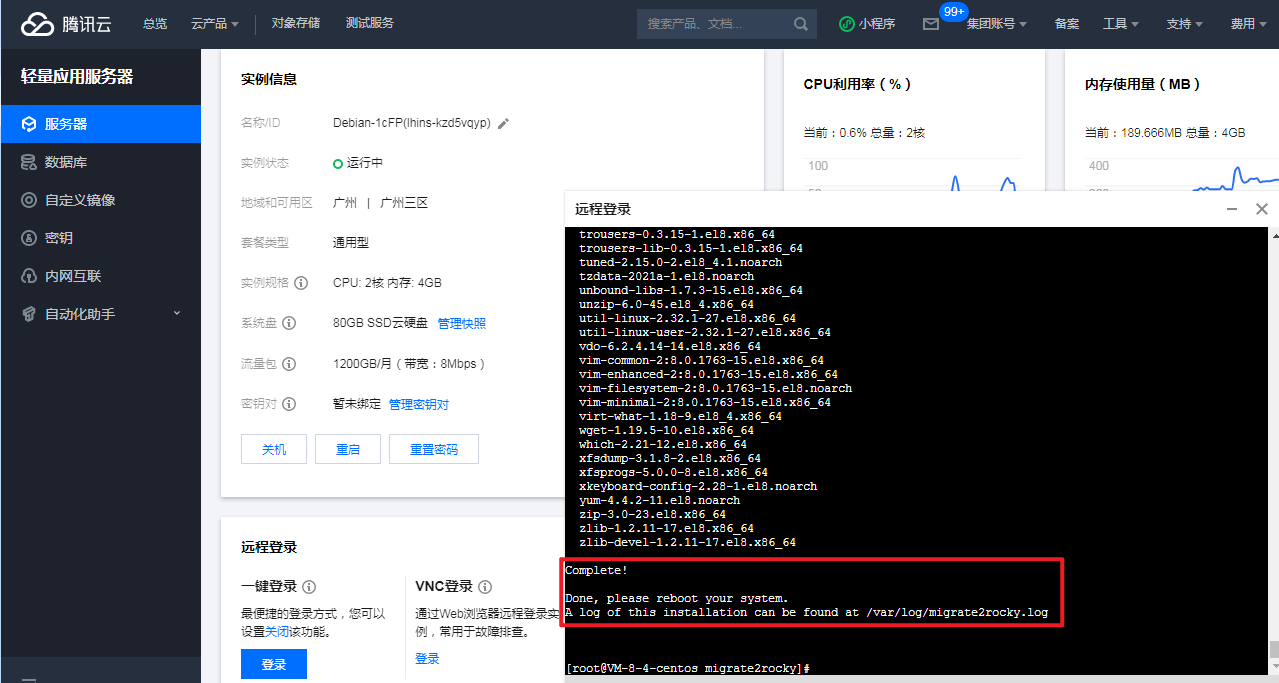Click the 自动化助手 sidebar icon
The width and height of the screenshot is (1279, 683).
(29, 314)
